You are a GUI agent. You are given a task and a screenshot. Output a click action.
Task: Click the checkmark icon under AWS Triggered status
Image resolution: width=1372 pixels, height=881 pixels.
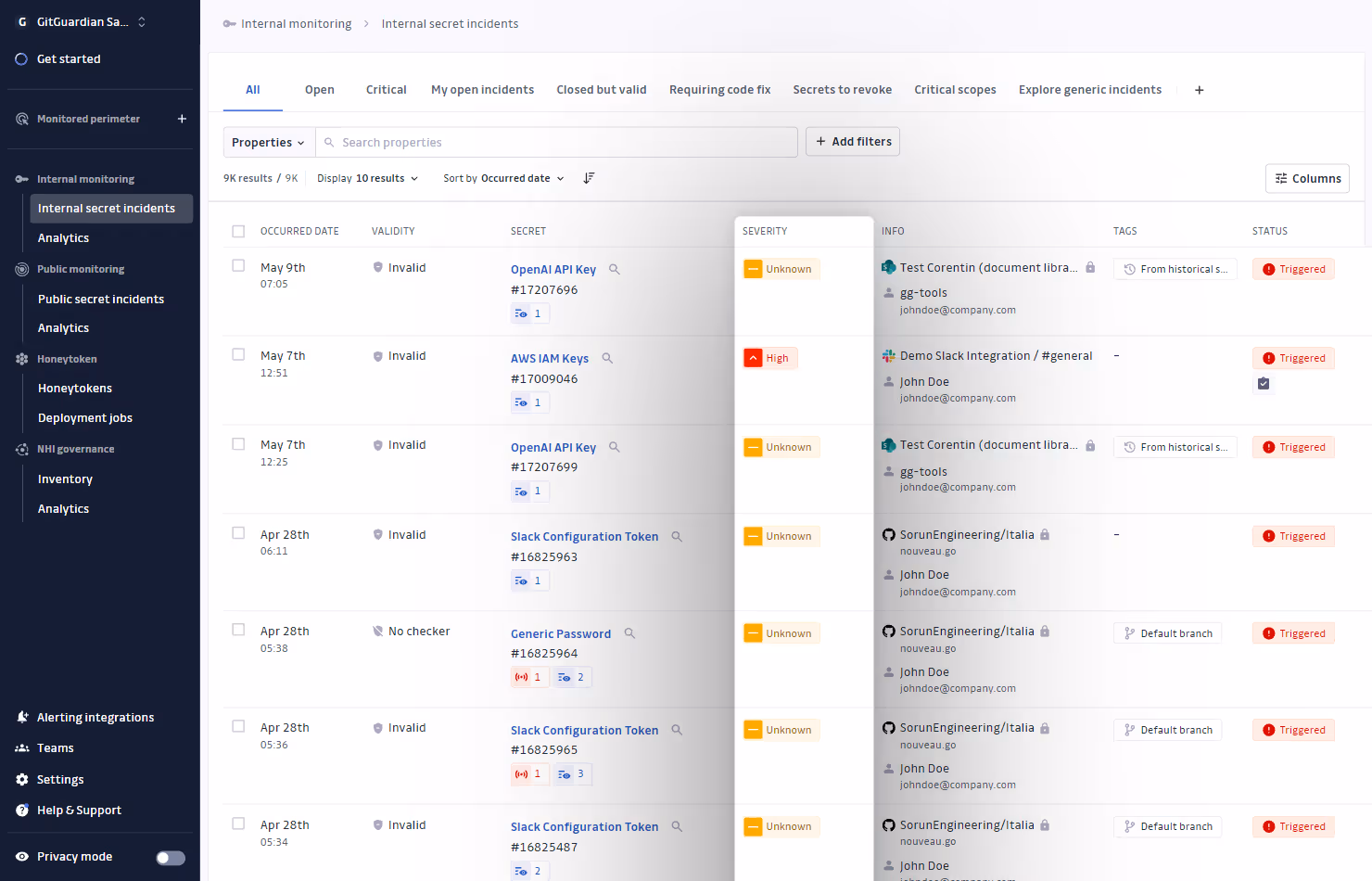tap(1263, 384)
